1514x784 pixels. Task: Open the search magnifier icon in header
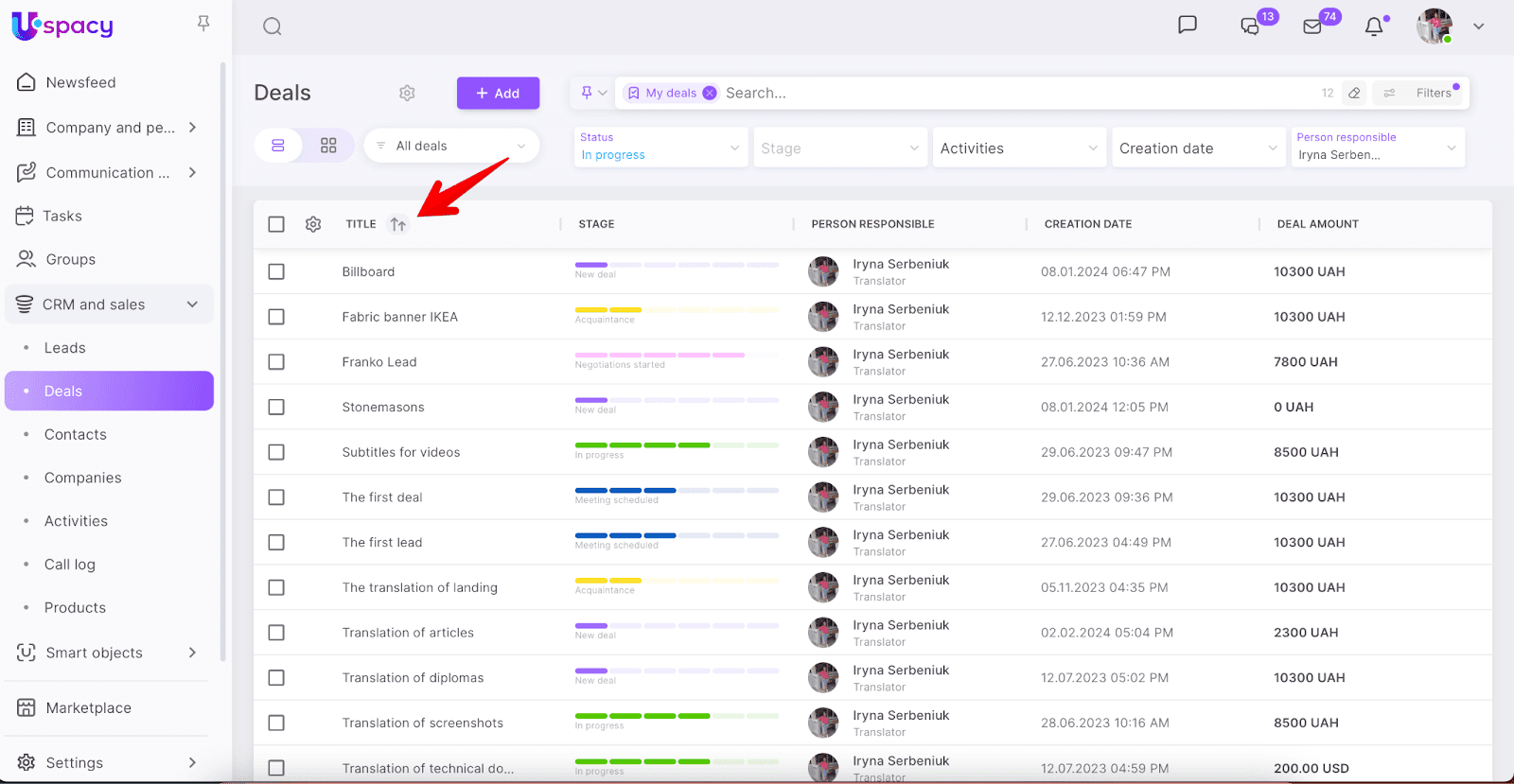click(273, 26)
